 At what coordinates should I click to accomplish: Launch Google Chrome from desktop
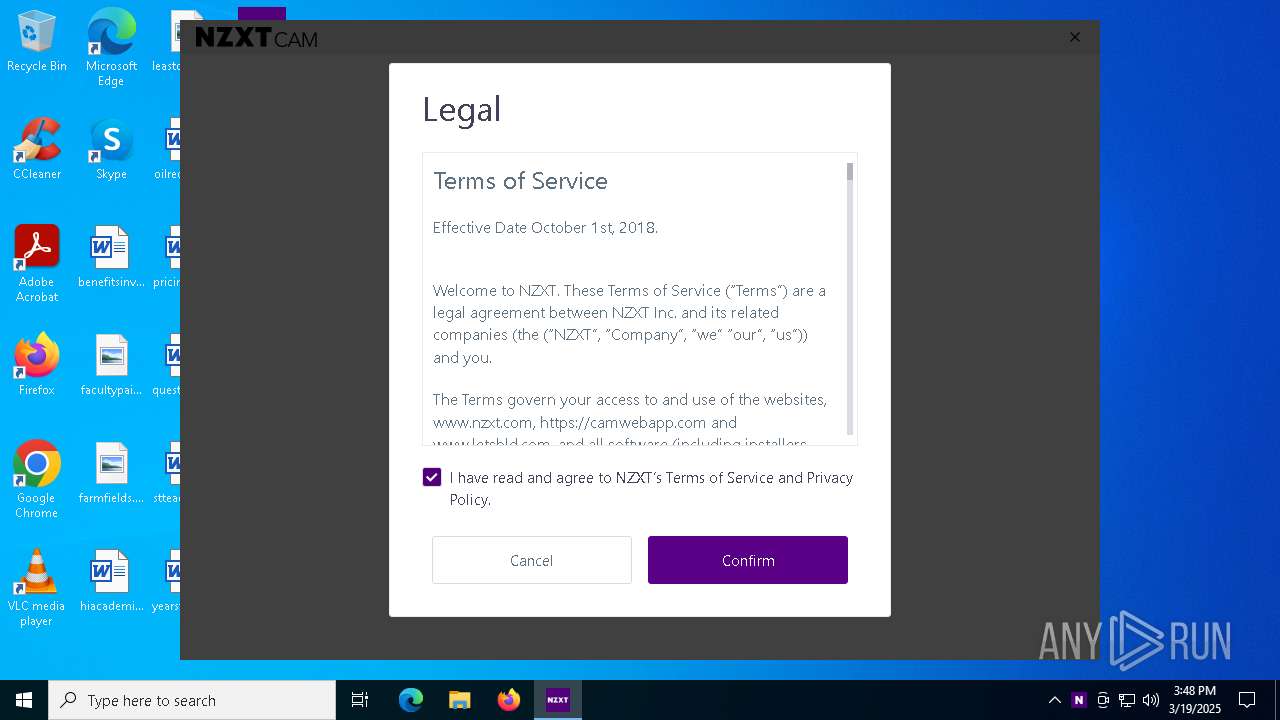tap(37, 480)
